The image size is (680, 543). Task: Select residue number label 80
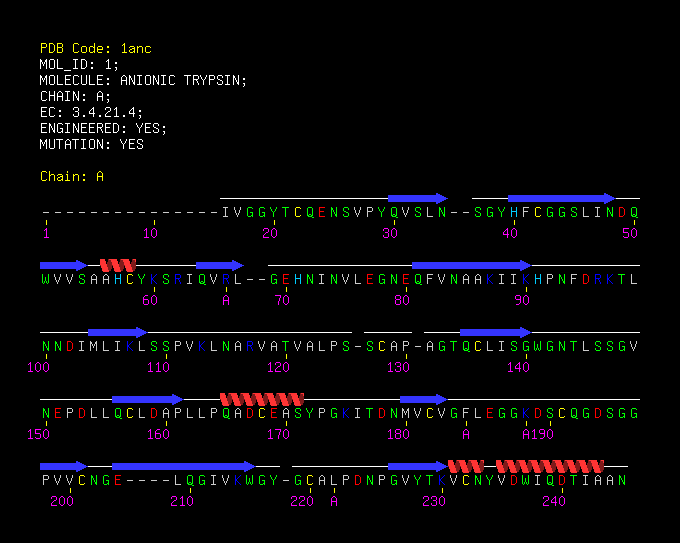pos(402,300)
